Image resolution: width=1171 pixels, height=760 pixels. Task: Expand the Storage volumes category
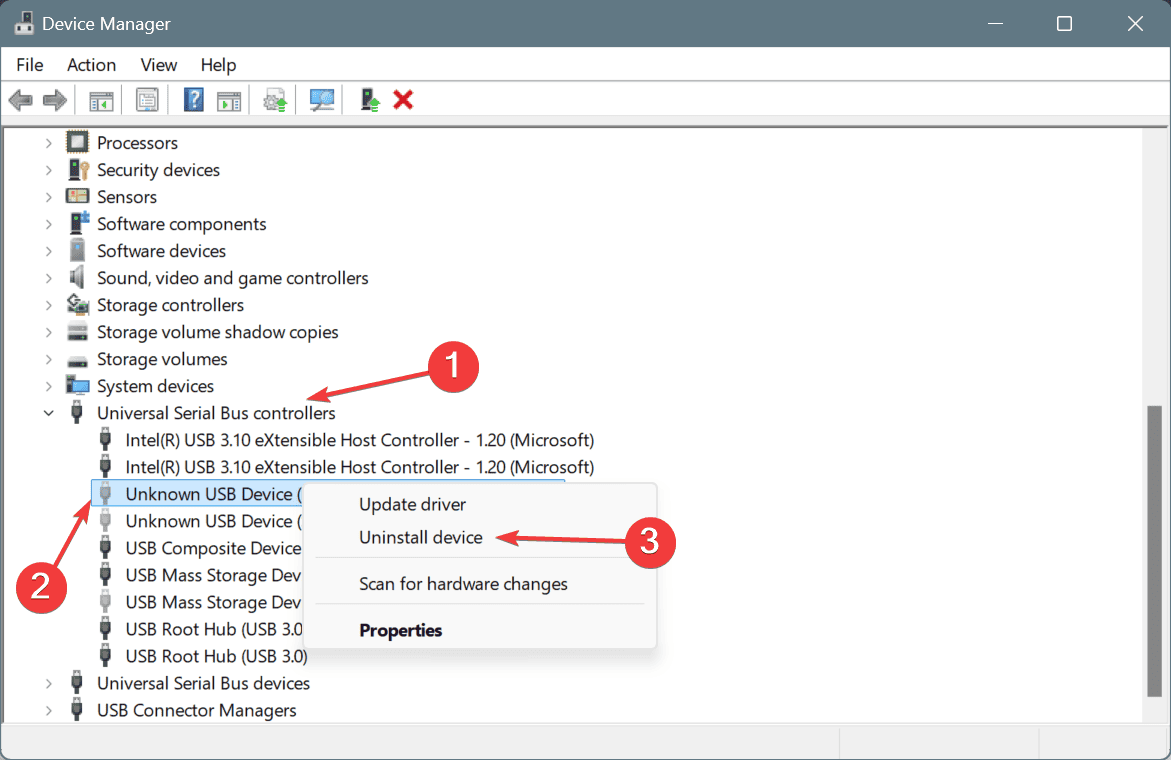[49, 359]
